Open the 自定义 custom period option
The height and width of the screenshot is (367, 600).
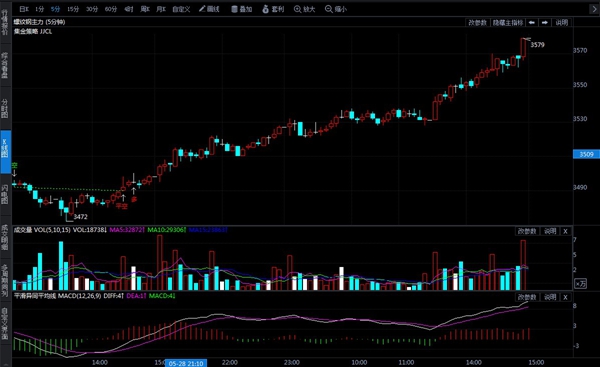tap(181, 9)
